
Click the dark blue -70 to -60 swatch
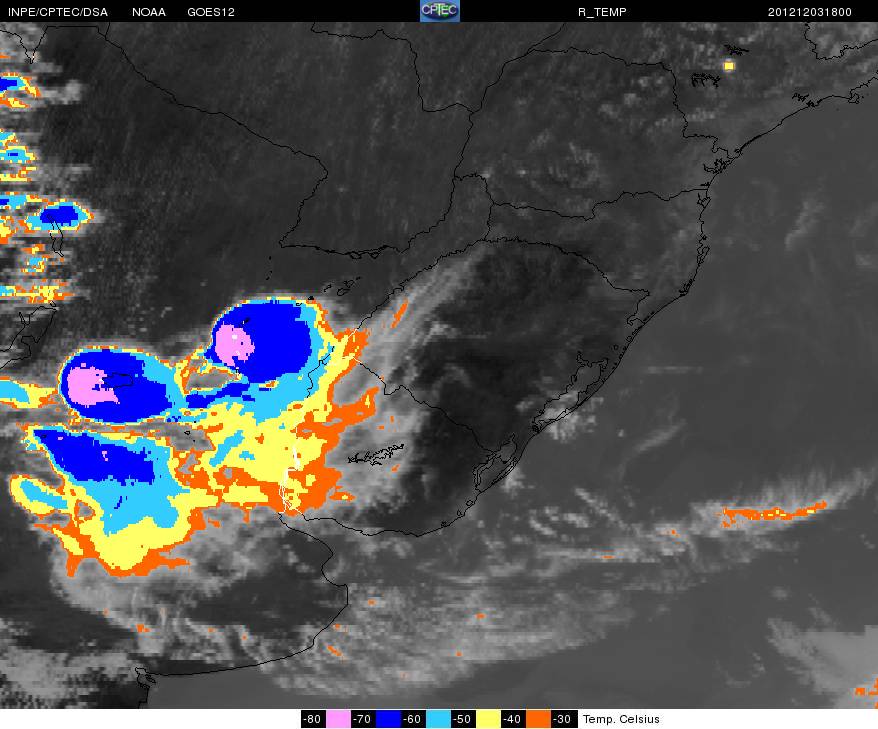click(x=387, y=719)
